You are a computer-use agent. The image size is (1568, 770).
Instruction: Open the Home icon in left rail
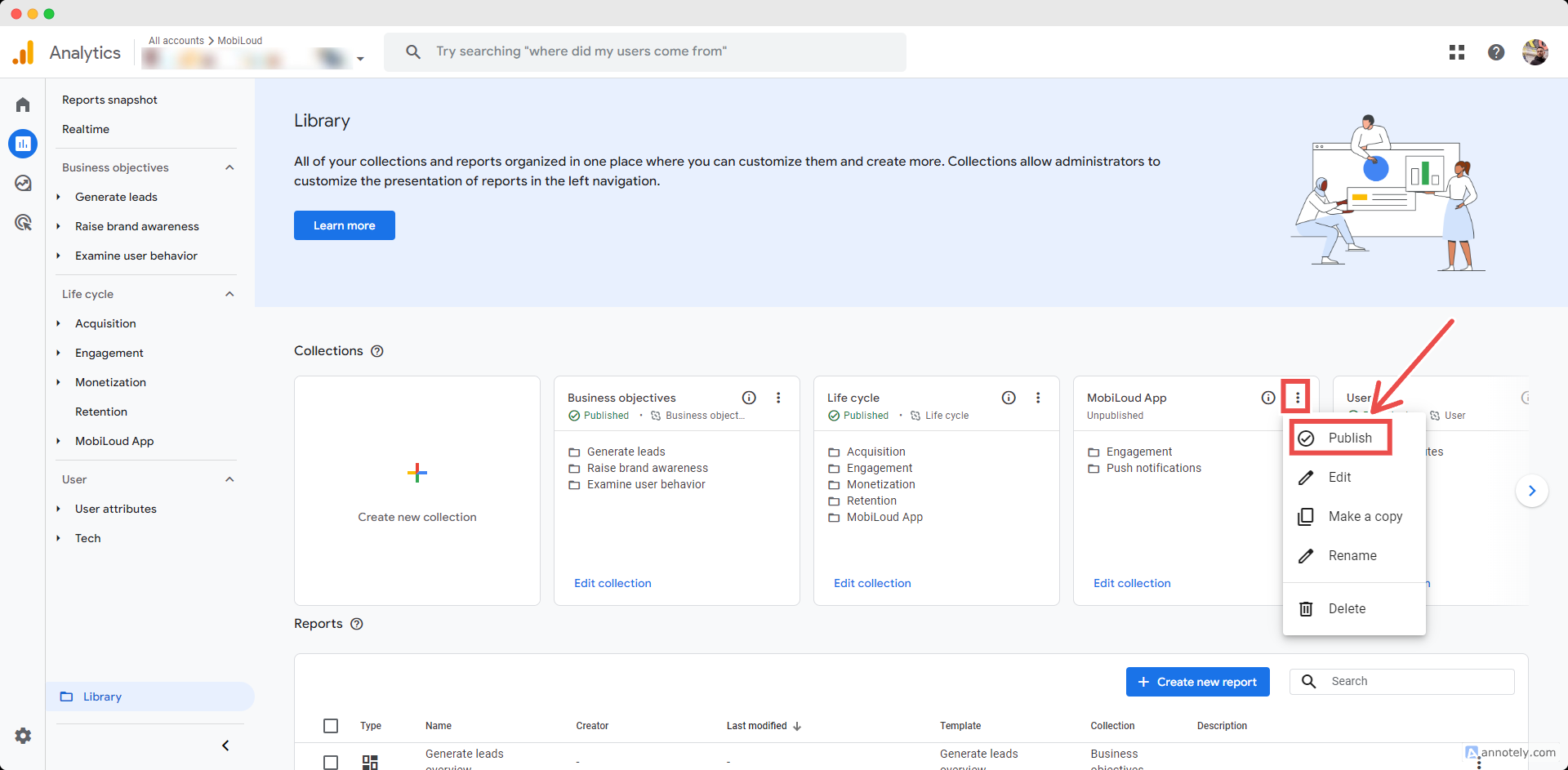pyautogui.click(x=23, y=105)
